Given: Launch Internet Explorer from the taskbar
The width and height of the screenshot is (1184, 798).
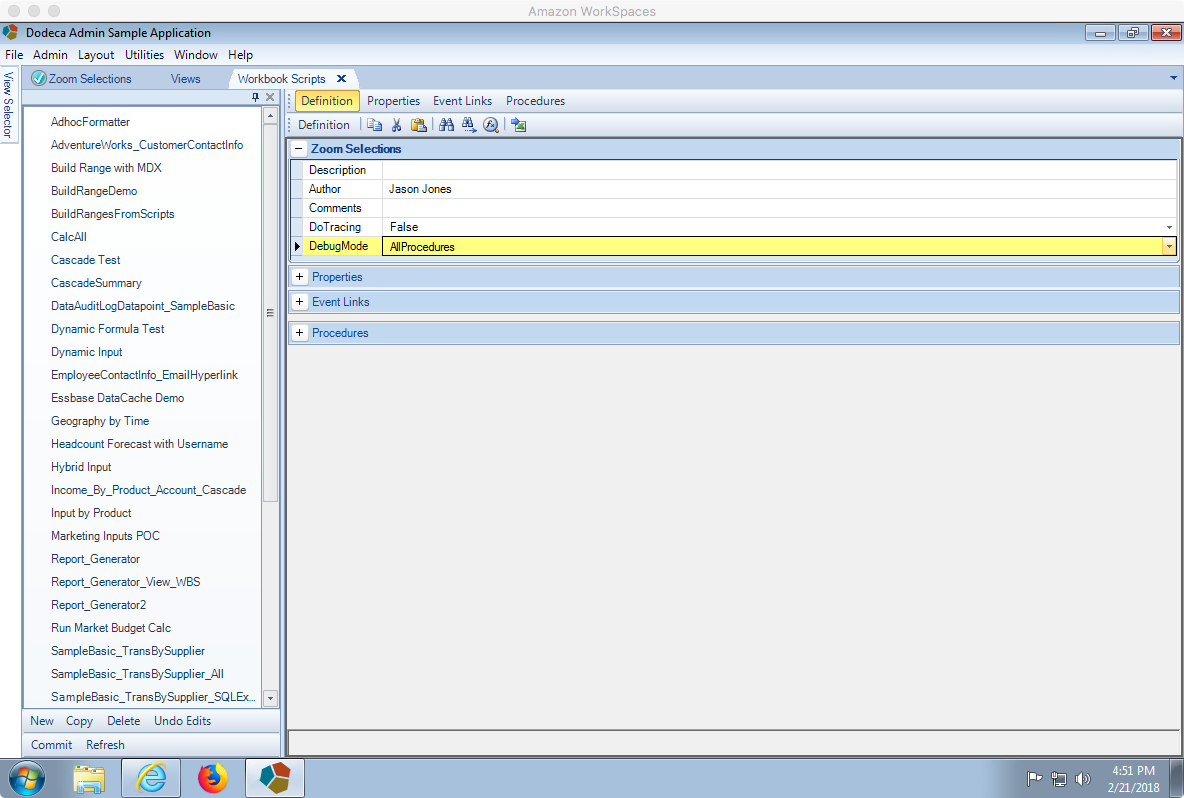Looking at the screenshot, I should [151, 778].
